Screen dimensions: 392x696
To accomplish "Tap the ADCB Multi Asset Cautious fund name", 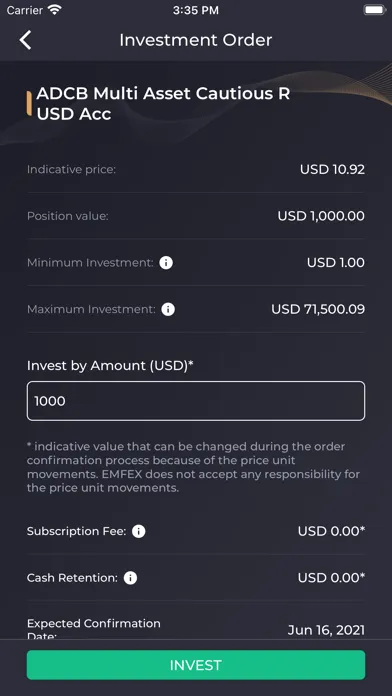I will (163, 103).
